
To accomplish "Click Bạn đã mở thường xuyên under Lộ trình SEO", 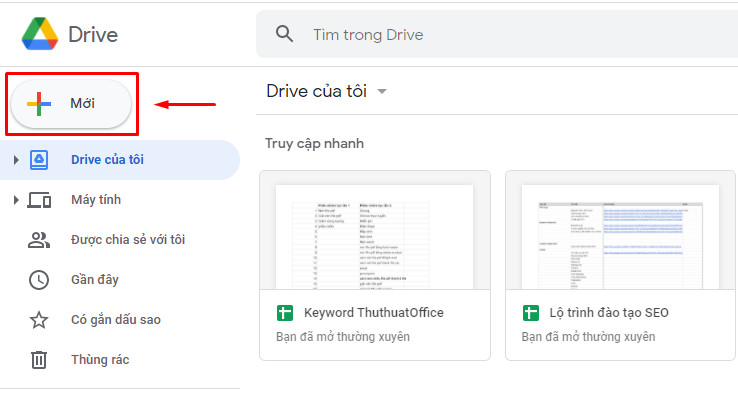I will (588, 337).
